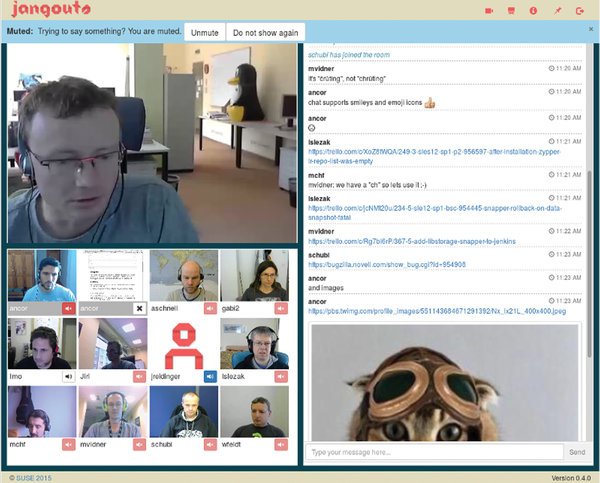600x483 pixels.
Task: Close ancor's shared screen with X
Action: tap(140, 308)
